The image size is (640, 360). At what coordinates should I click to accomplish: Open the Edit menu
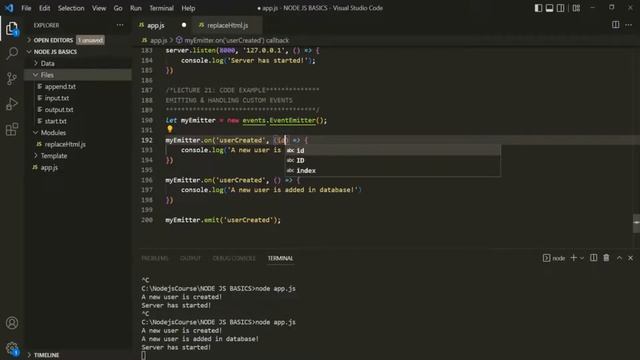pyautogui.click(x=44, y=8)
